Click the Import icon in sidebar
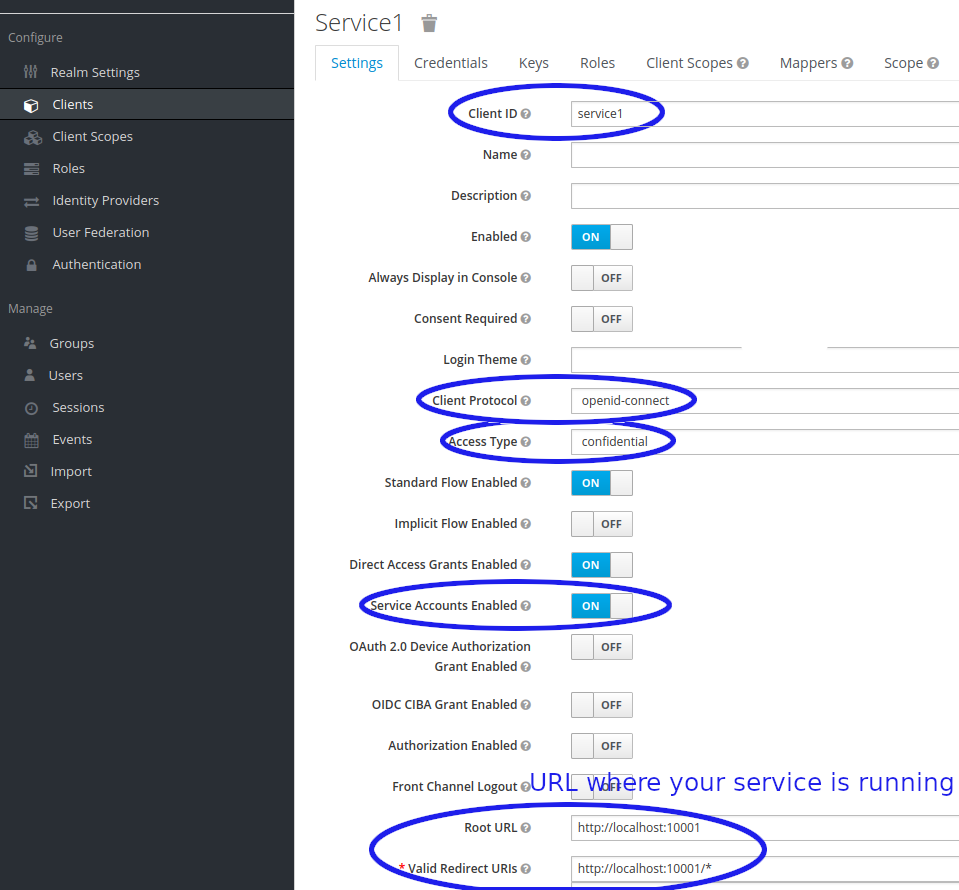The height and width of the screenshot is (890, 959). click(31, 471)
